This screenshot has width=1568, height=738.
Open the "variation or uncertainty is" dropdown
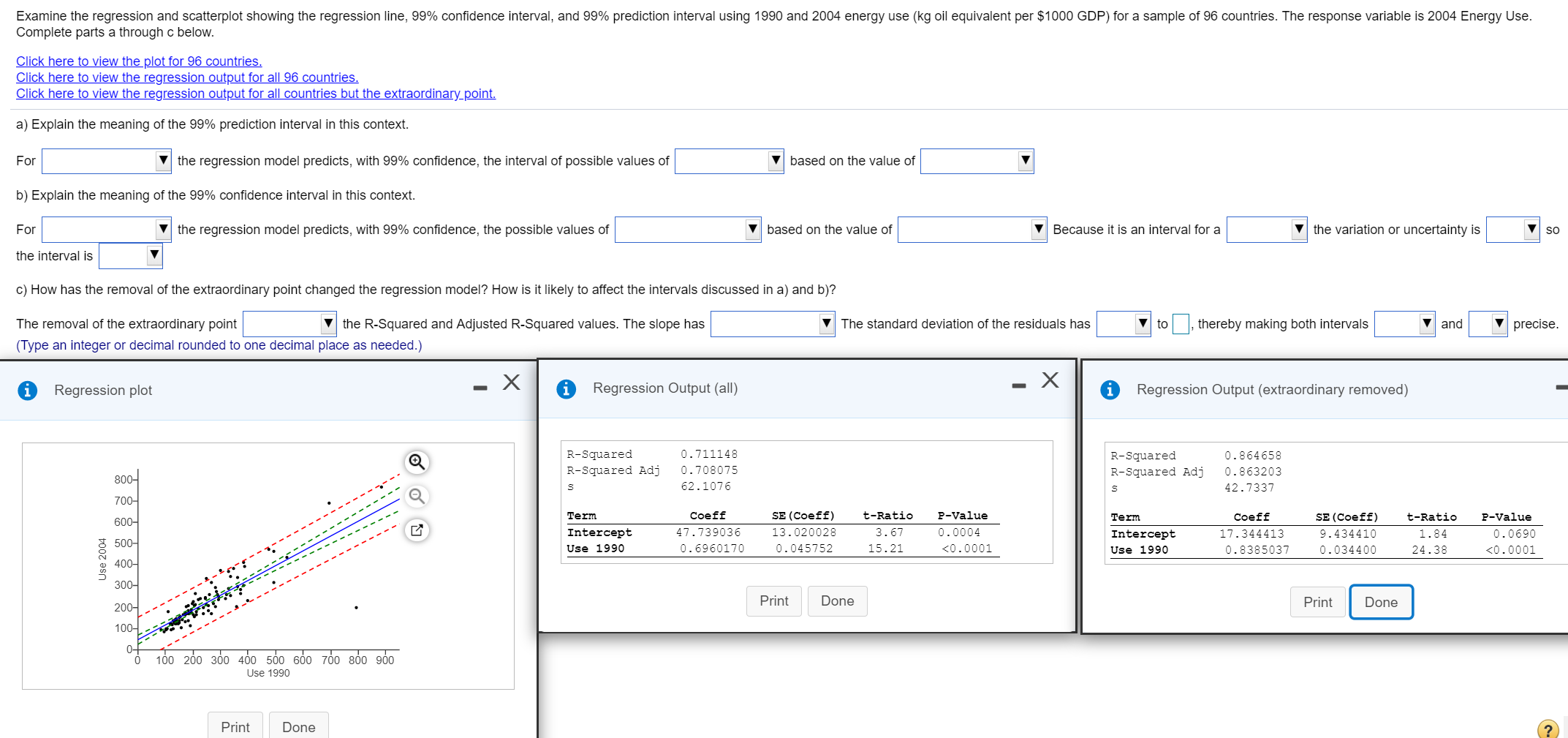tap(1513, 230)
